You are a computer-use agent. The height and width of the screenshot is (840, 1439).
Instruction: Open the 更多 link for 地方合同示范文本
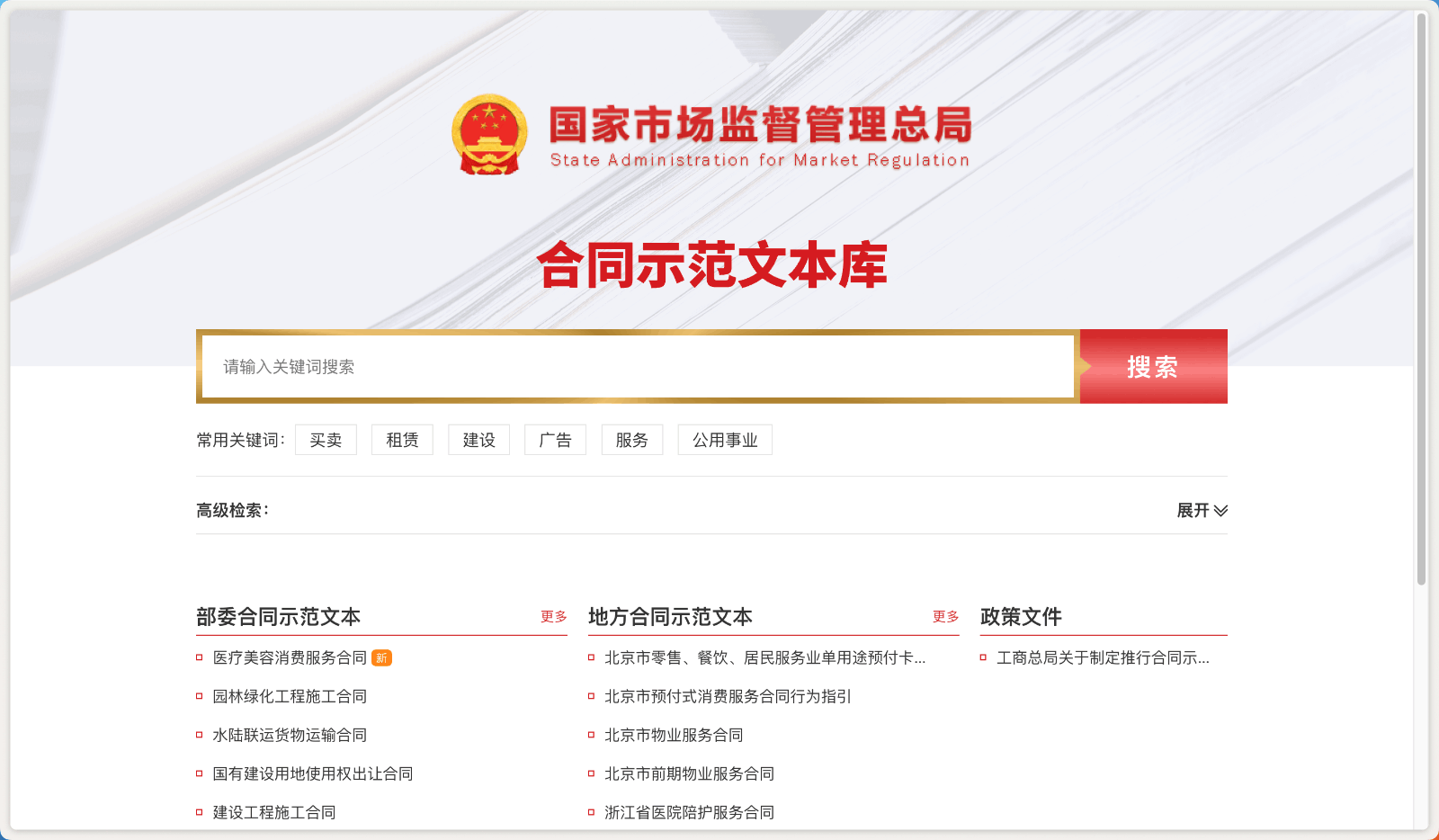944,618
